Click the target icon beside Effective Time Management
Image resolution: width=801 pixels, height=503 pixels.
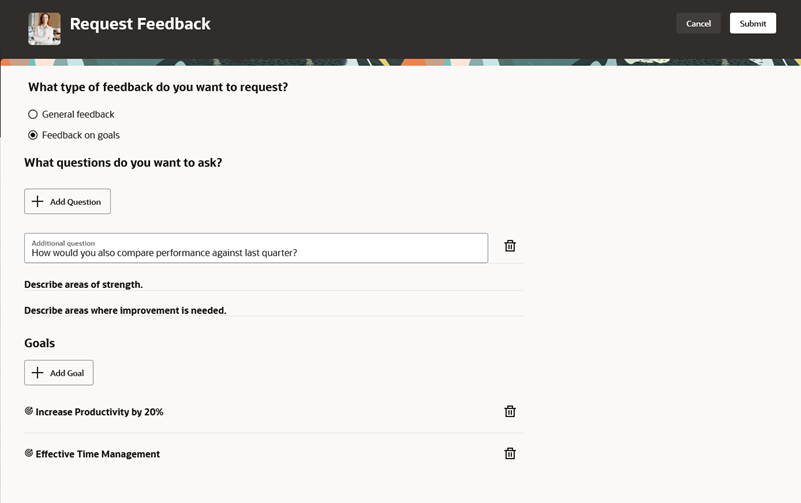pyautogui.click(x=29, y=453)
